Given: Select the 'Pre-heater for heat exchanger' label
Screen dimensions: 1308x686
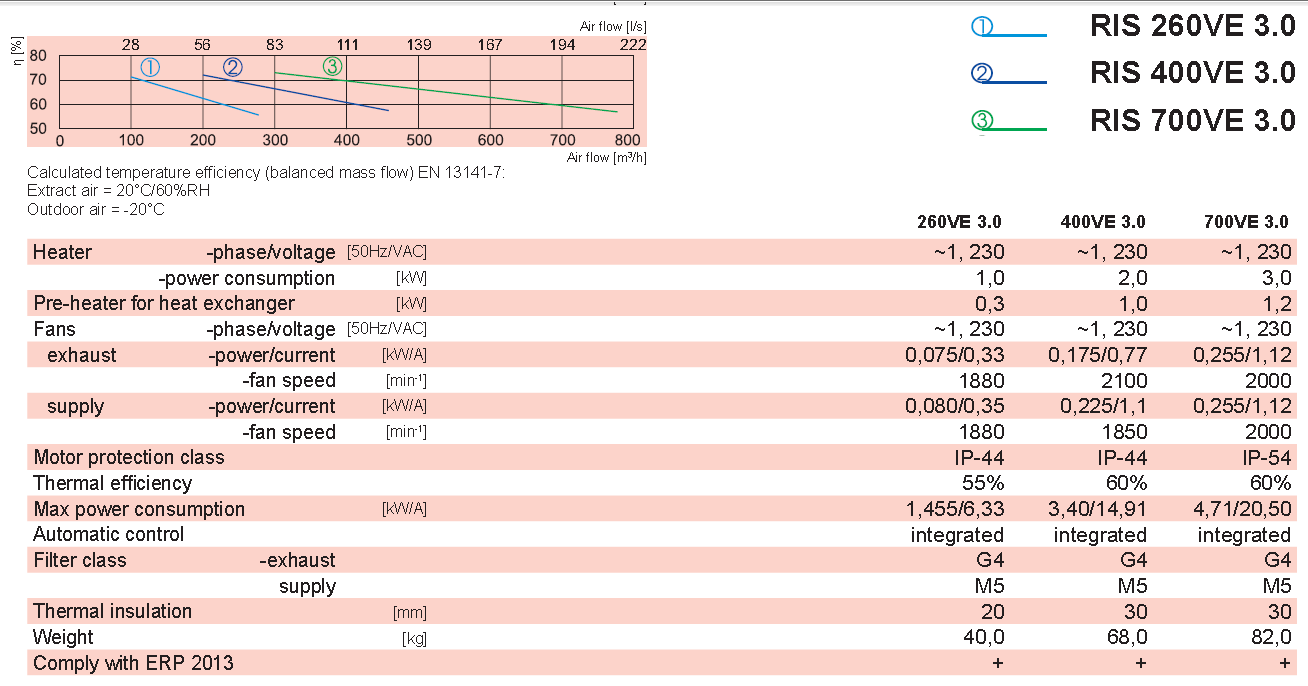Looking at the screenshot, I should click(x=164, y=303).
